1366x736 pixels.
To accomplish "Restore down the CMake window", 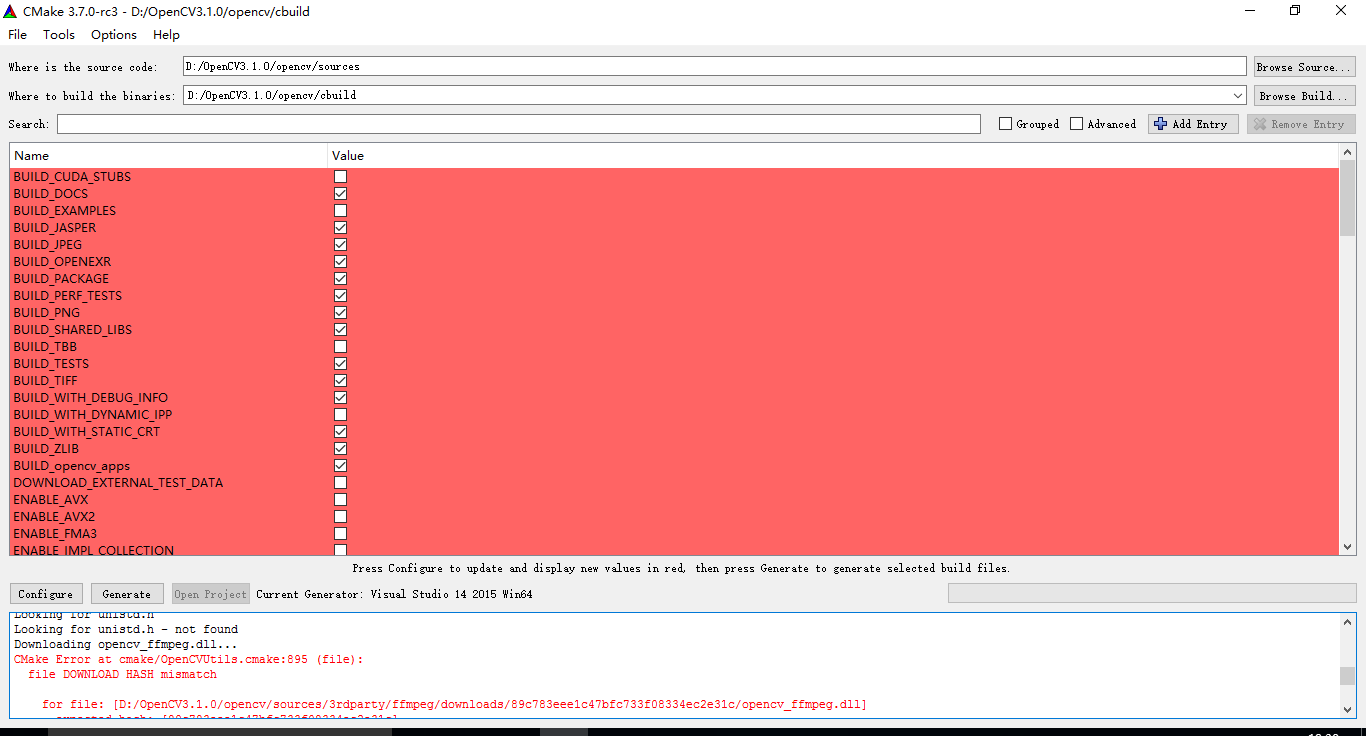I will coord(1295,11).
